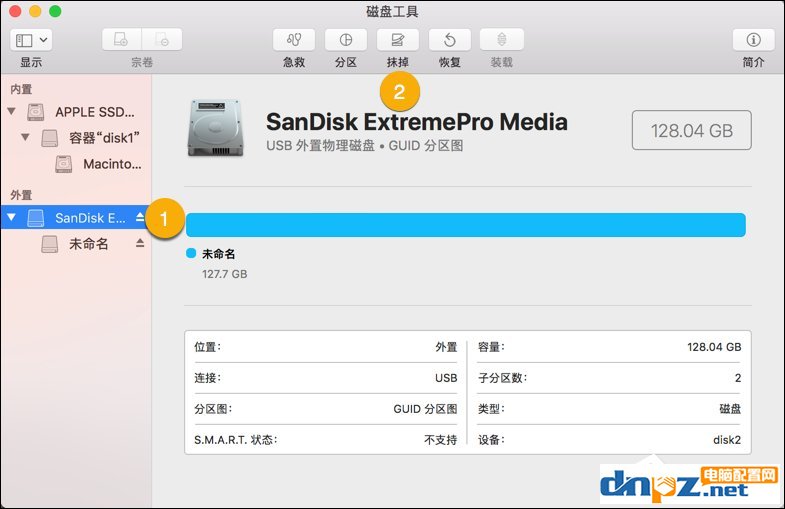Click the large hard drive image
This screenshot has width=785, height=509.
coord(216,128)
